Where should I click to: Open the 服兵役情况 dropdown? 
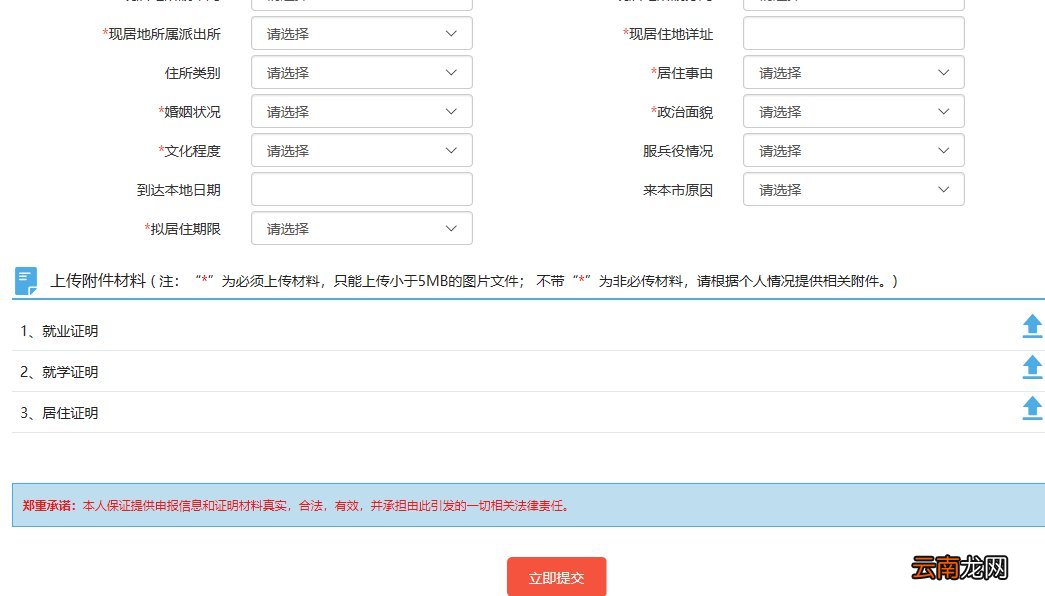pyautogui.click(x=852, y=150)
